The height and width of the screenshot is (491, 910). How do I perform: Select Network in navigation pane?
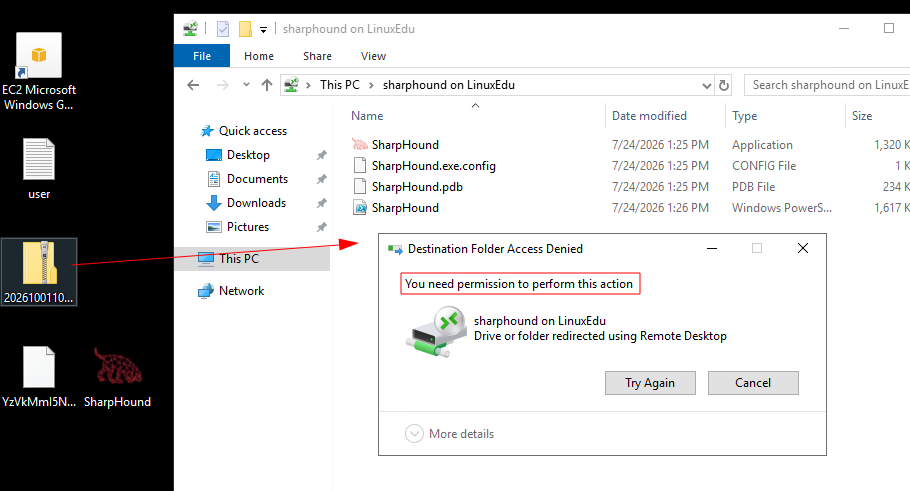pyautogui.click(x=241, y=291)
